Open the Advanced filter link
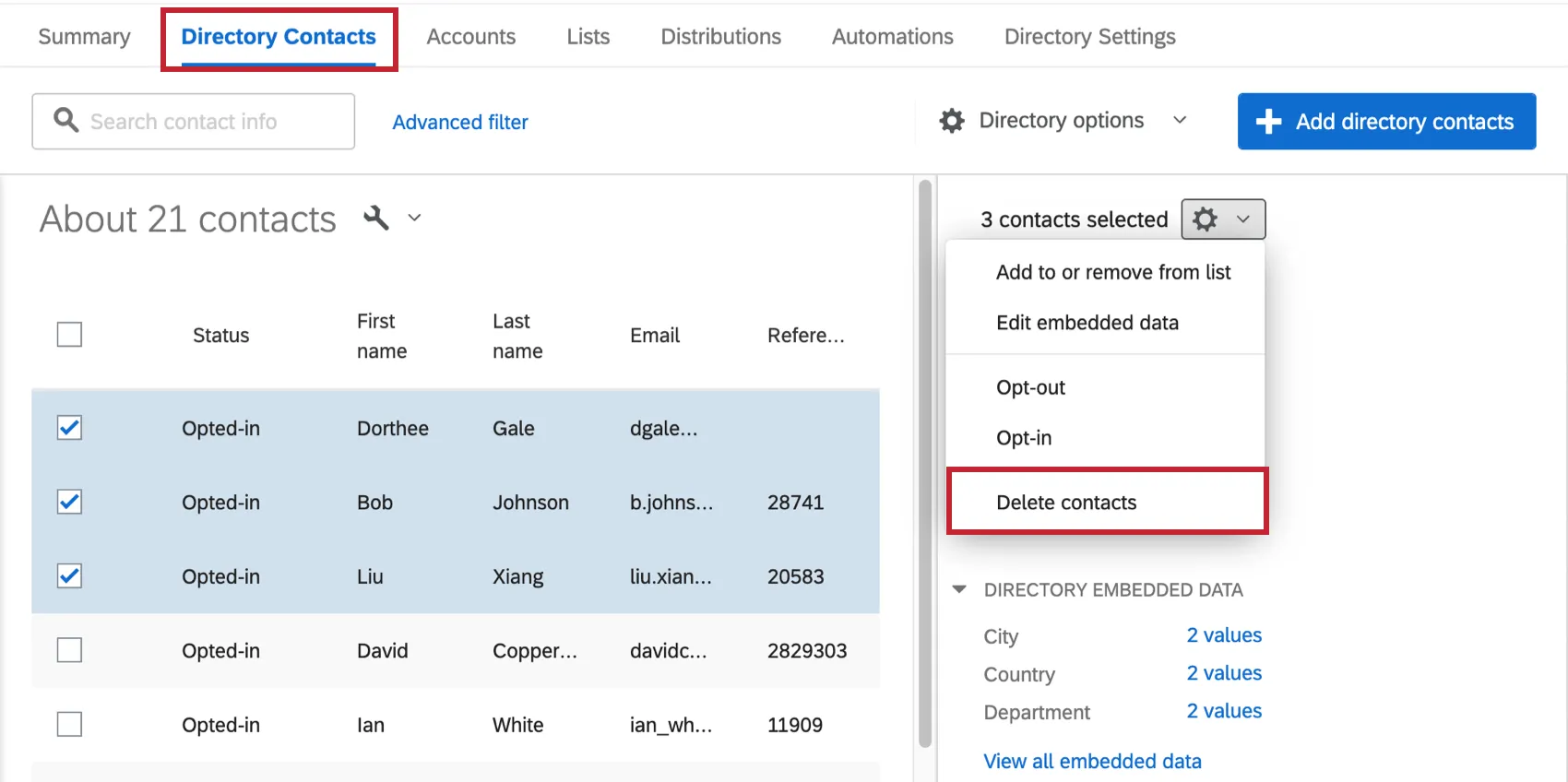 pos(460,122)
